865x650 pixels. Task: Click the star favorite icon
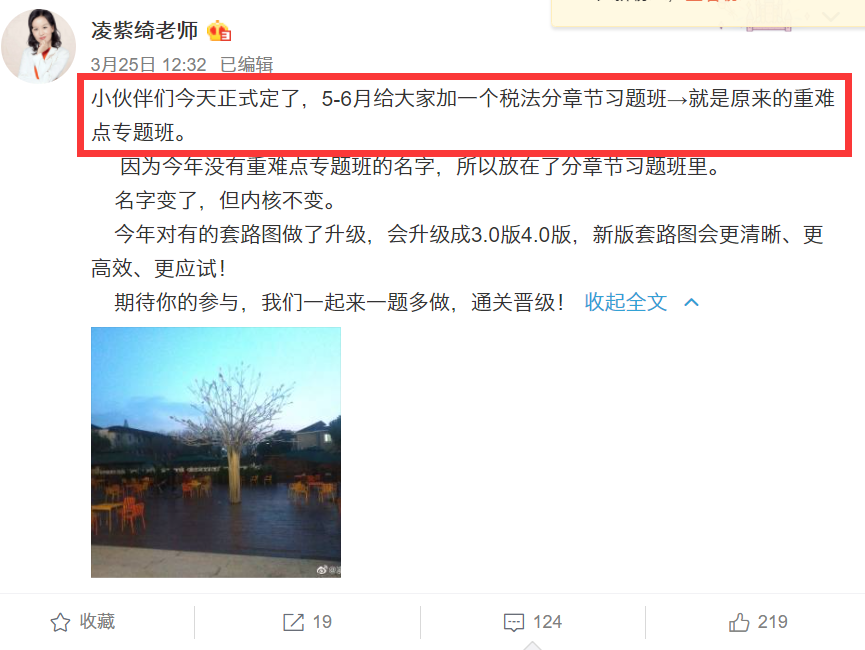coord(60,622)
